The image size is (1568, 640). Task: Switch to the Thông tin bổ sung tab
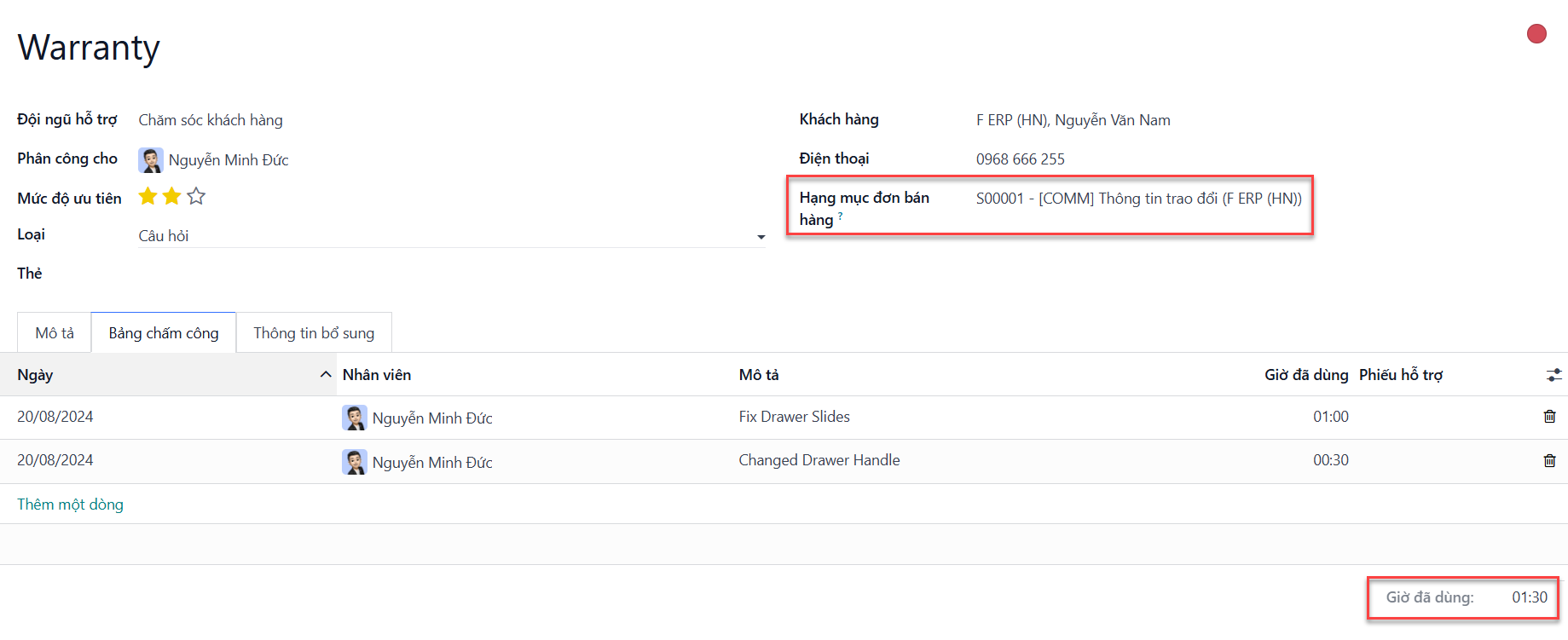[x=314, y=333]
